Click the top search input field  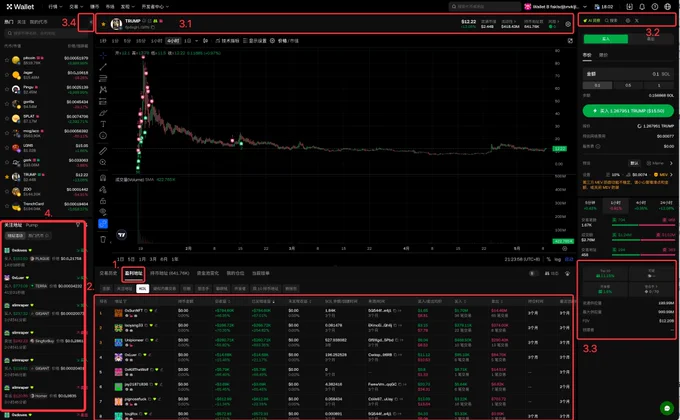485,7
